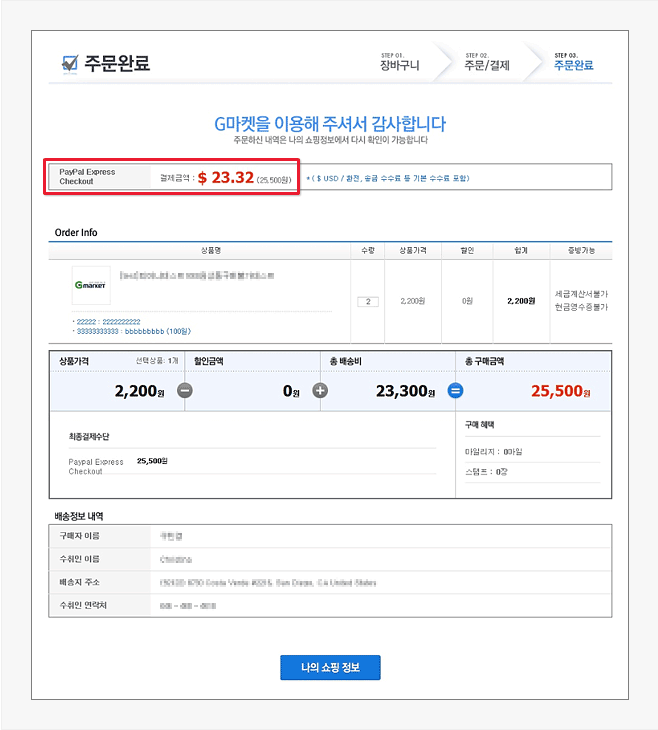Image resolution: width=658 pixels, height=730 pixels.
Task: Select STEP 01 장바구니 step
Action: point(400,62)
